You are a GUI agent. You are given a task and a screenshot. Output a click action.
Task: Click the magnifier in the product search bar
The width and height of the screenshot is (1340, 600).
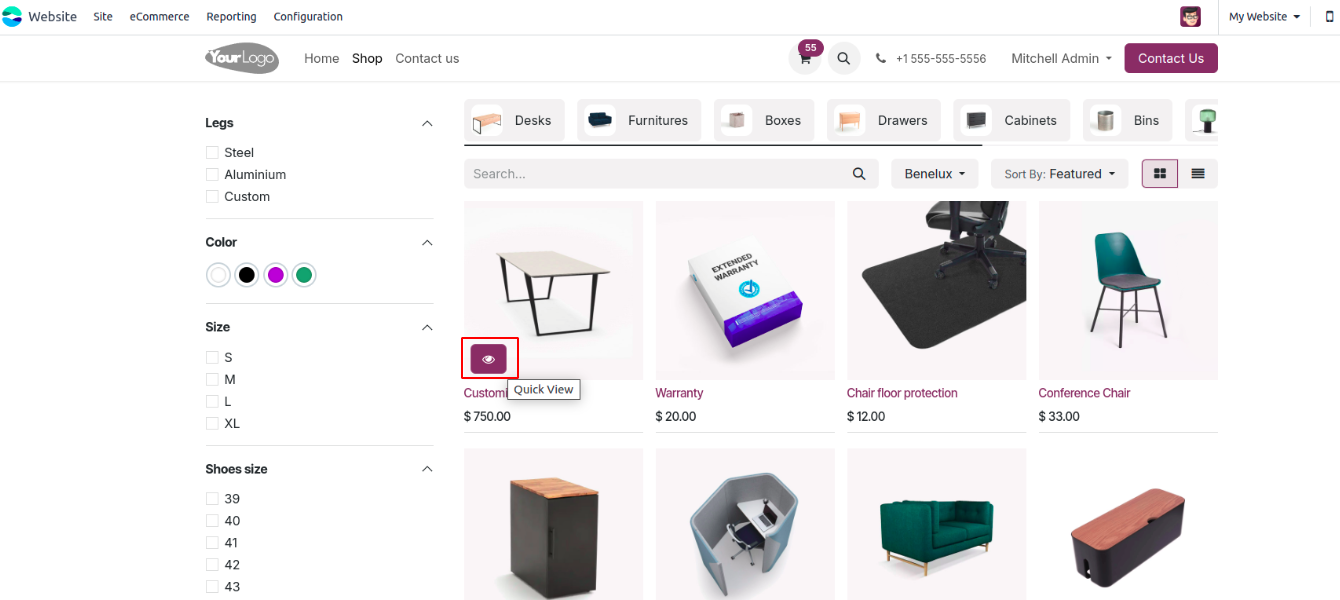click(859, 174)
